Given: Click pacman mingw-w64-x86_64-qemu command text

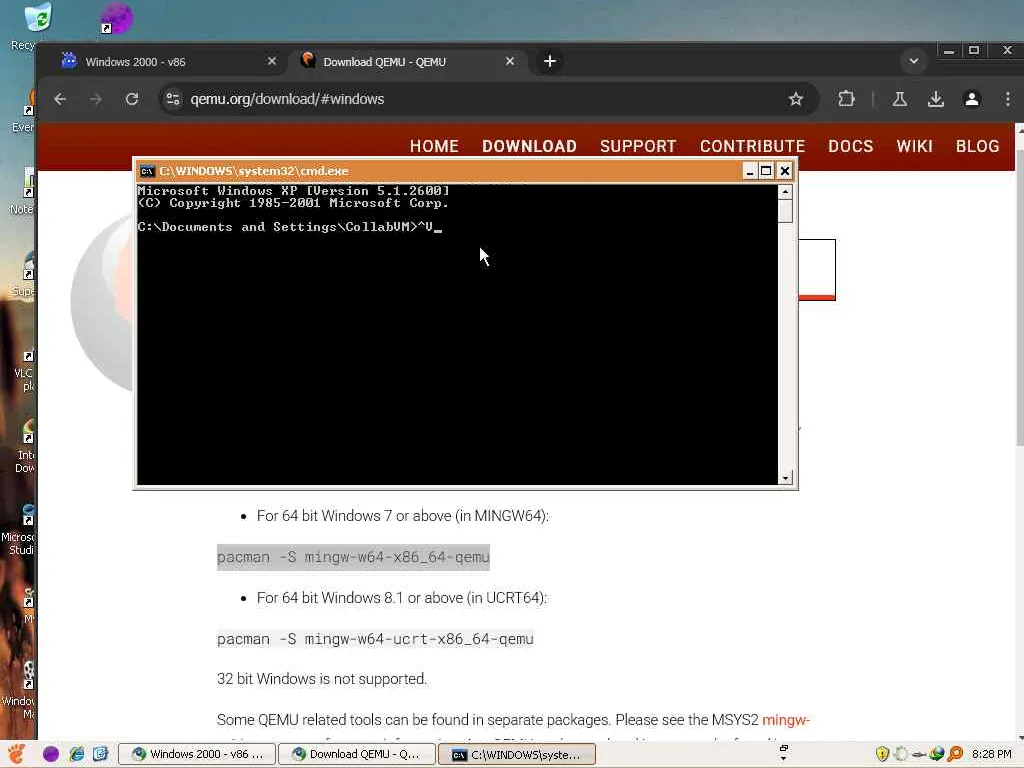Looking at the screenshot, I should (353, 557).
